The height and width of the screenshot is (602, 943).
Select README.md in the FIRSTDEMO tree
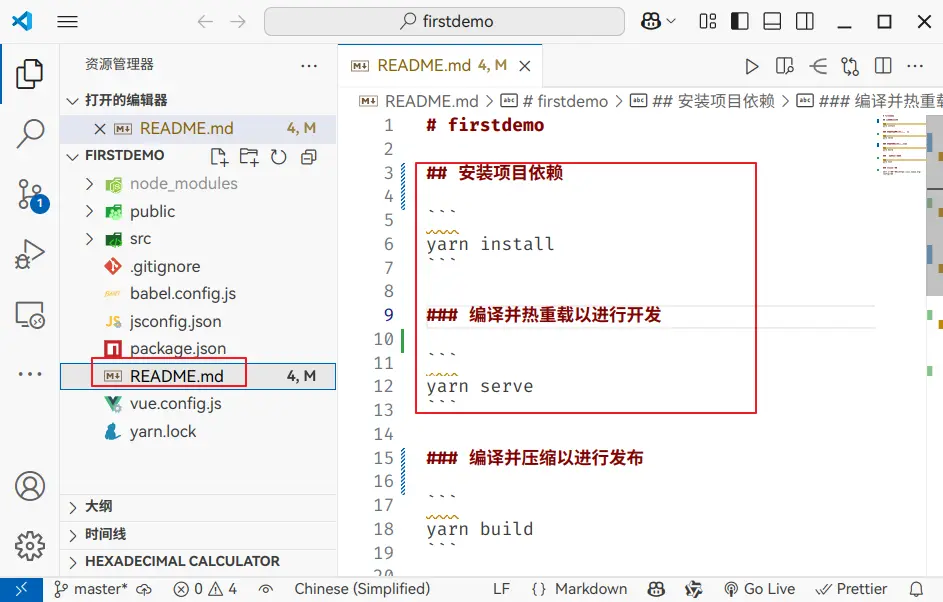198,376
